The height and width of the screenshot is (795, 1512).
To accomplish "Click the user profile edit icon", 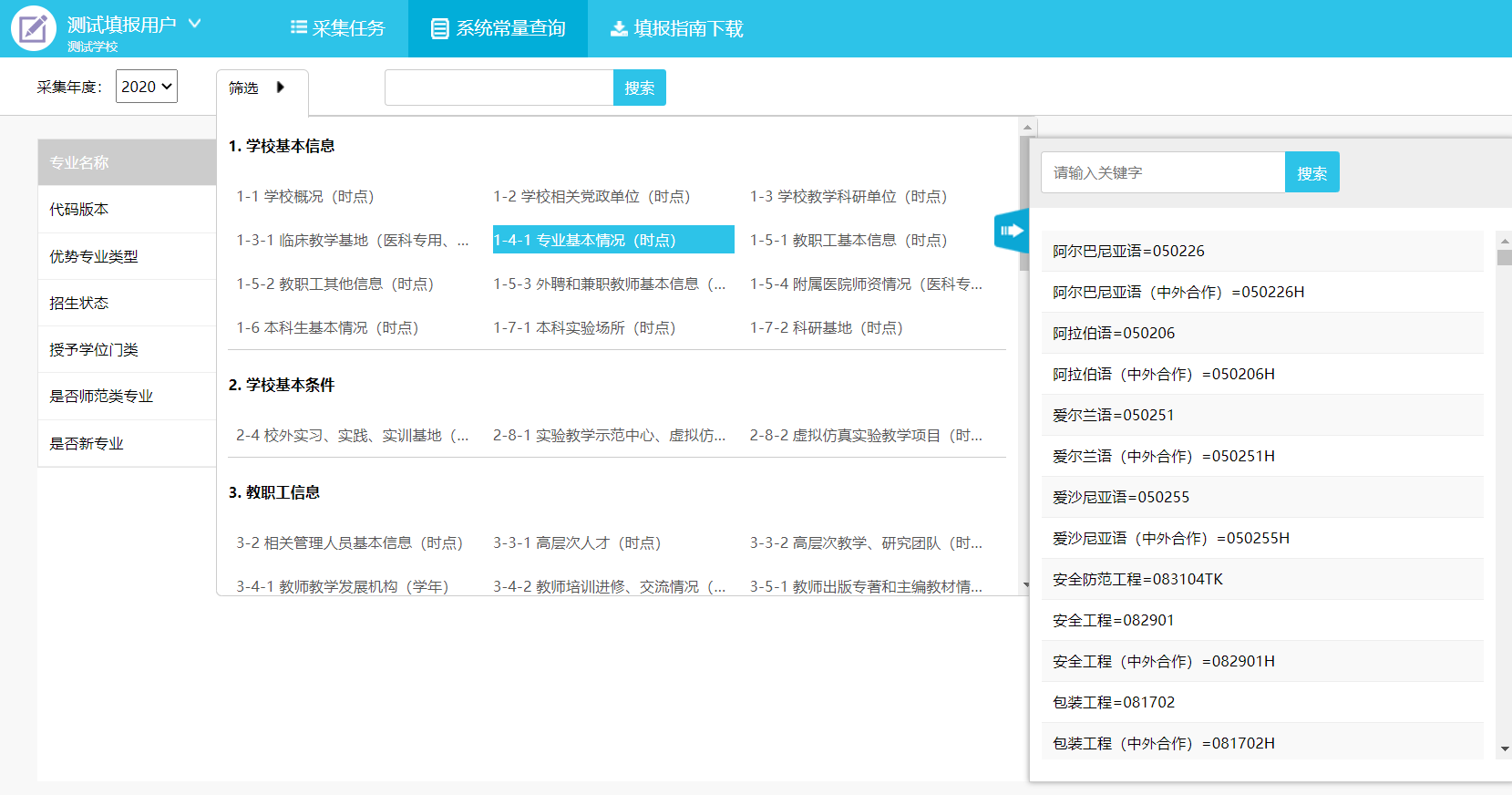I will 33,28.
